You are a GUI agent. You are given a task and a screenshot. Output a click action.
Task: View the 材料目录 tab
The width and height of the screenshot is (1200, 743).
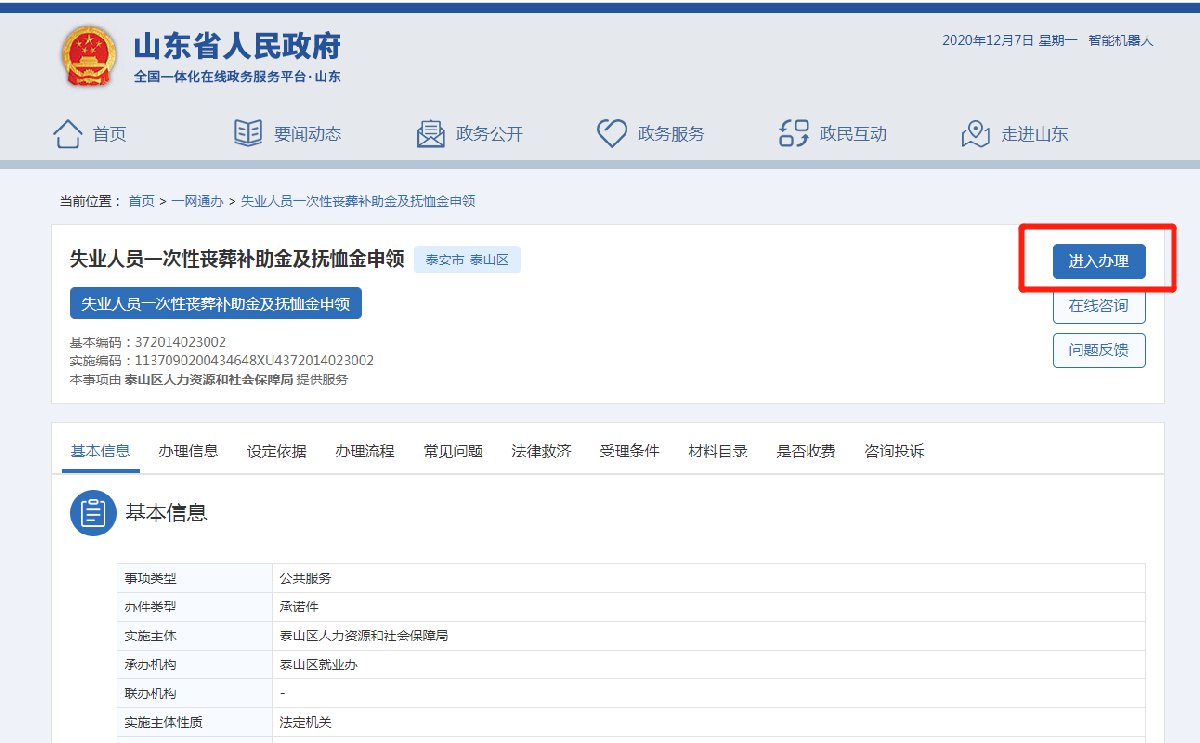pyautogui.click(x=718, y=451)
